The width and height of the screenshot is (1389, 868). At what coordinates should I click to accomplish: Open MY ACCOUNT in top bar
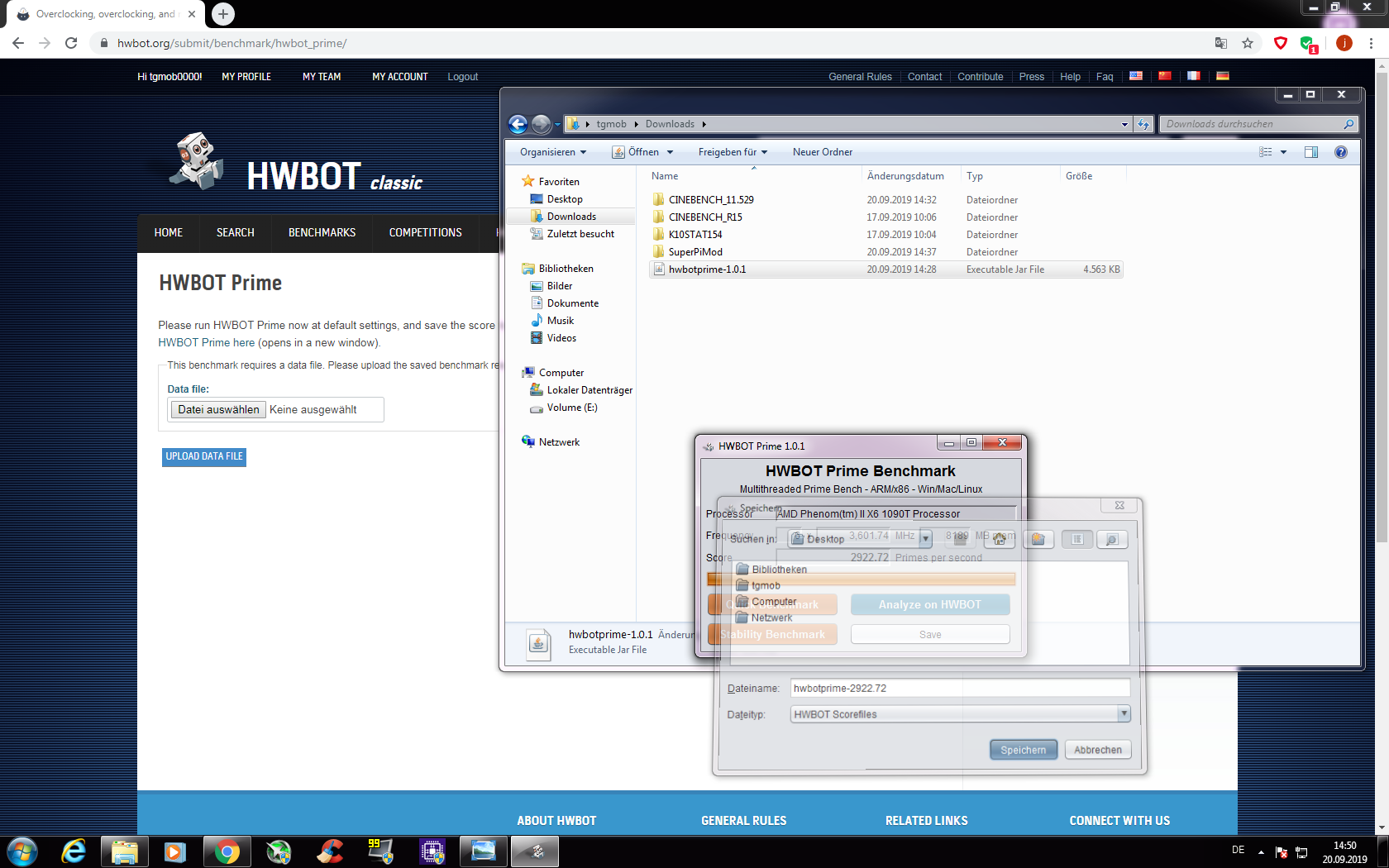[400, 77]
